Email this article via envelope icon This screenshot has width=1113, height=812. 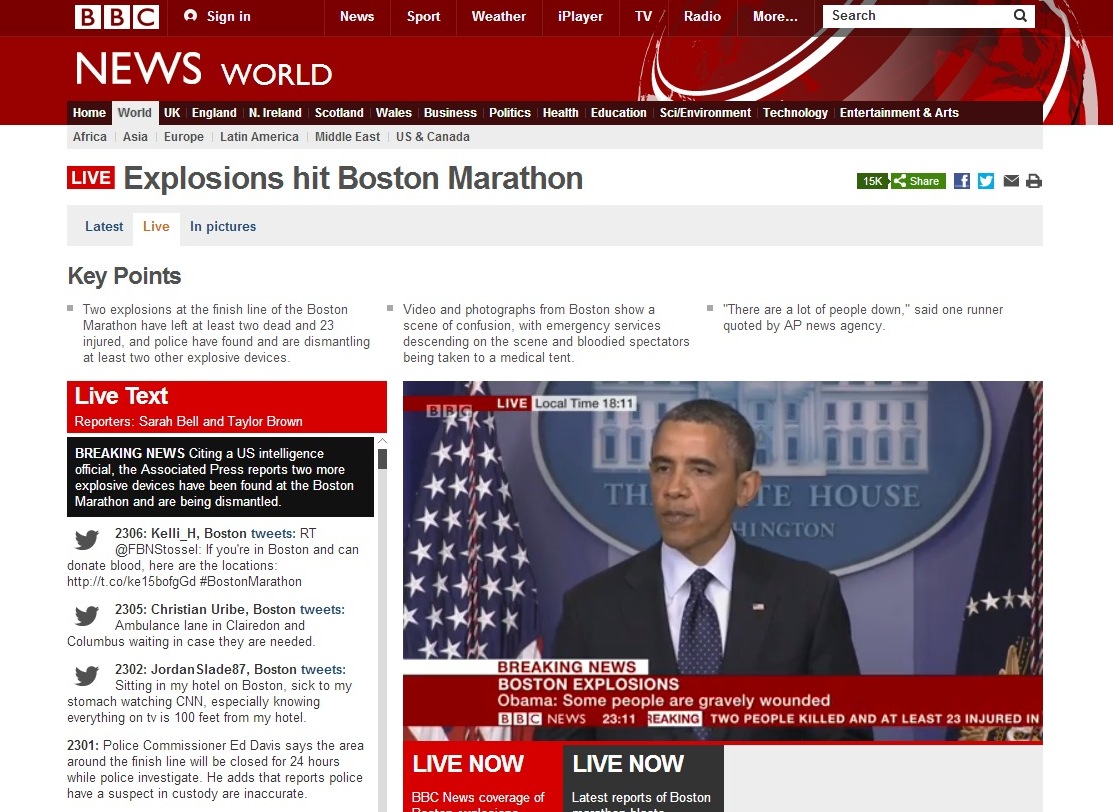tap(1011, 181)
